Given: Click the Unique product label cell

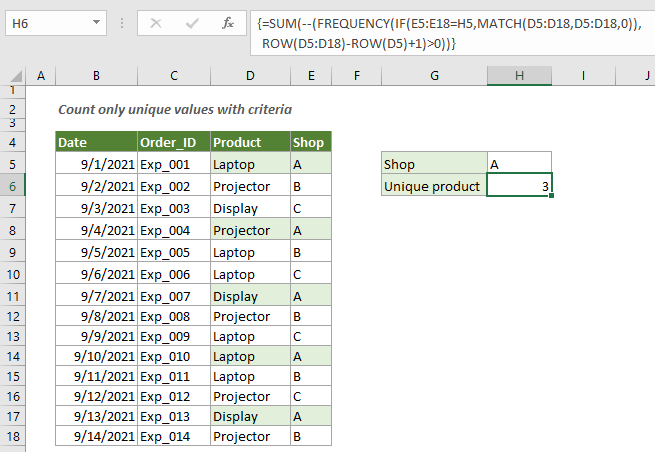Looking at the screenshot, I should [x=434, y=186].
